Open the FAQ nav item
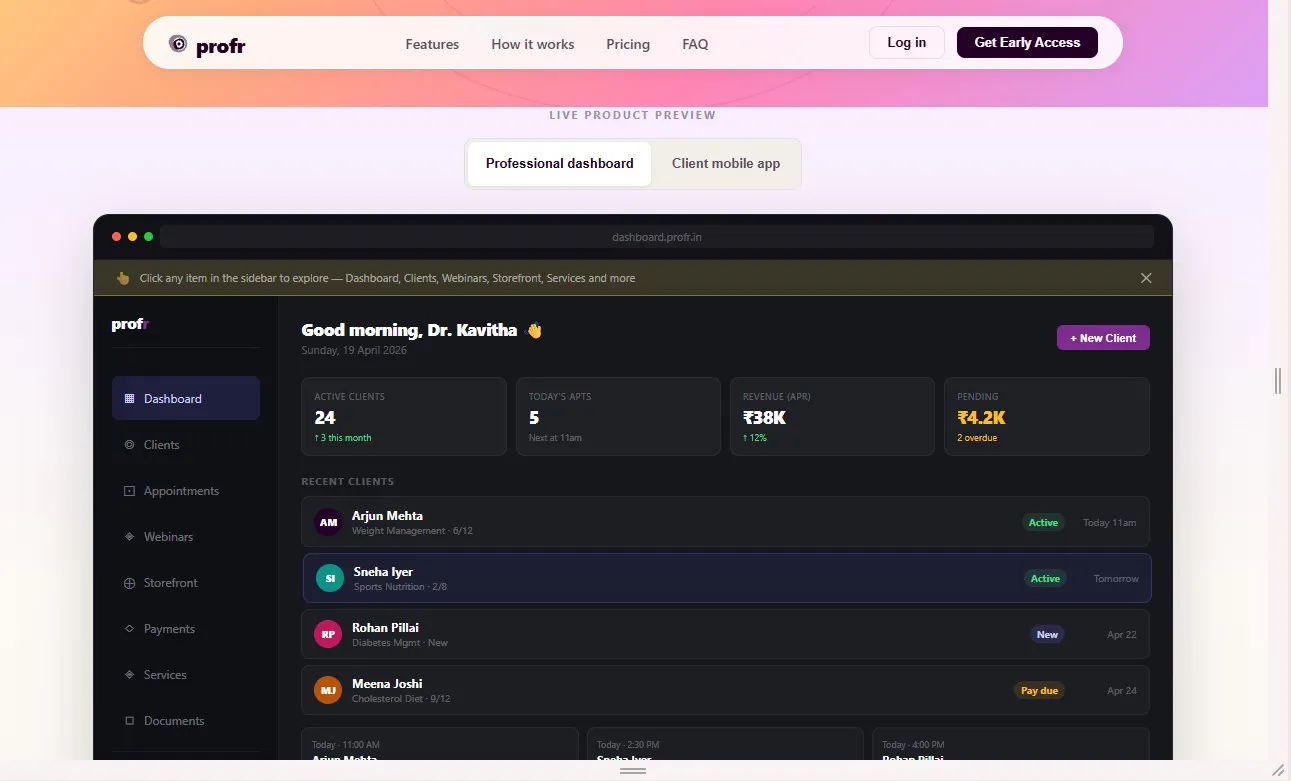1291x781 pixels. [695, 44]
